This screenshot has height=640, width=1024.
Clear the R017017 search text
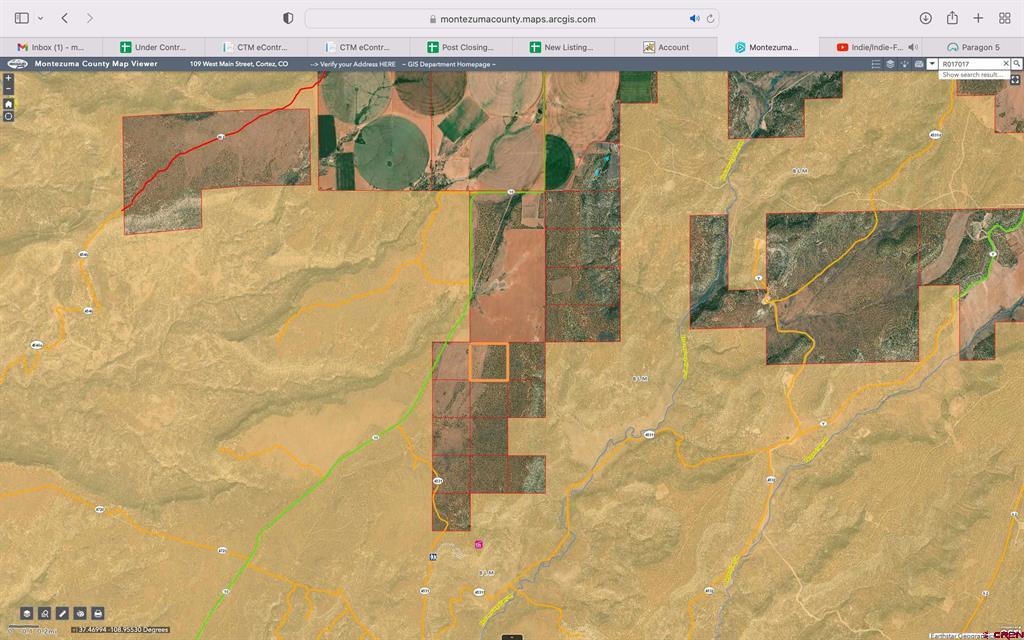point(1006,64)
